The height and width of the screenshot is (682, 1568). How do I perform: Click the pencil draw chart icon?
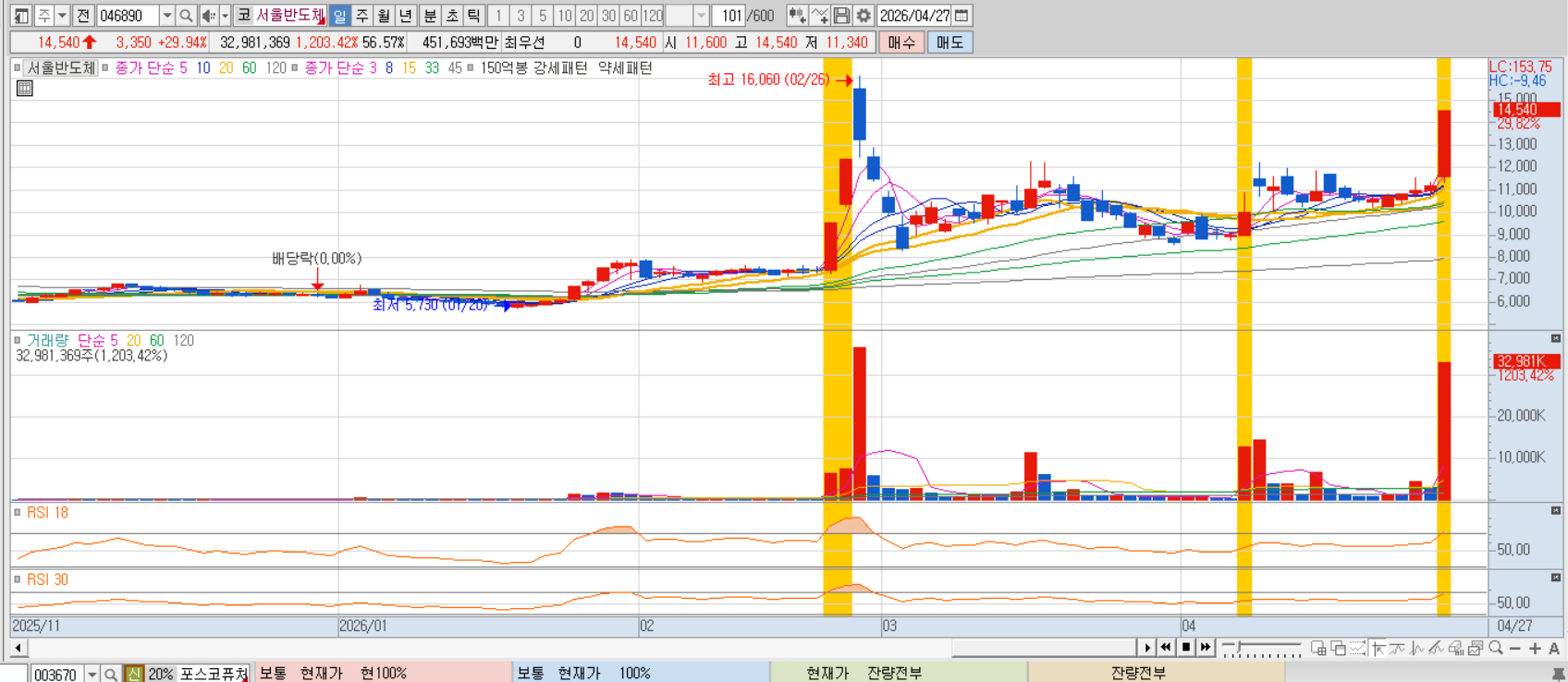coord(1436,648)
